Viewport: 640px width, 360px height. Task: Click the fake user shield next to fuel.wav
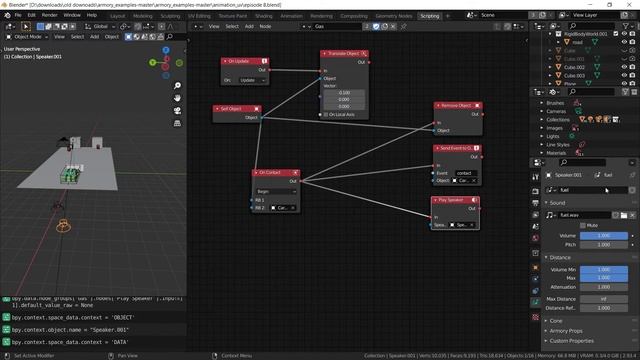[x=615, y=215]
